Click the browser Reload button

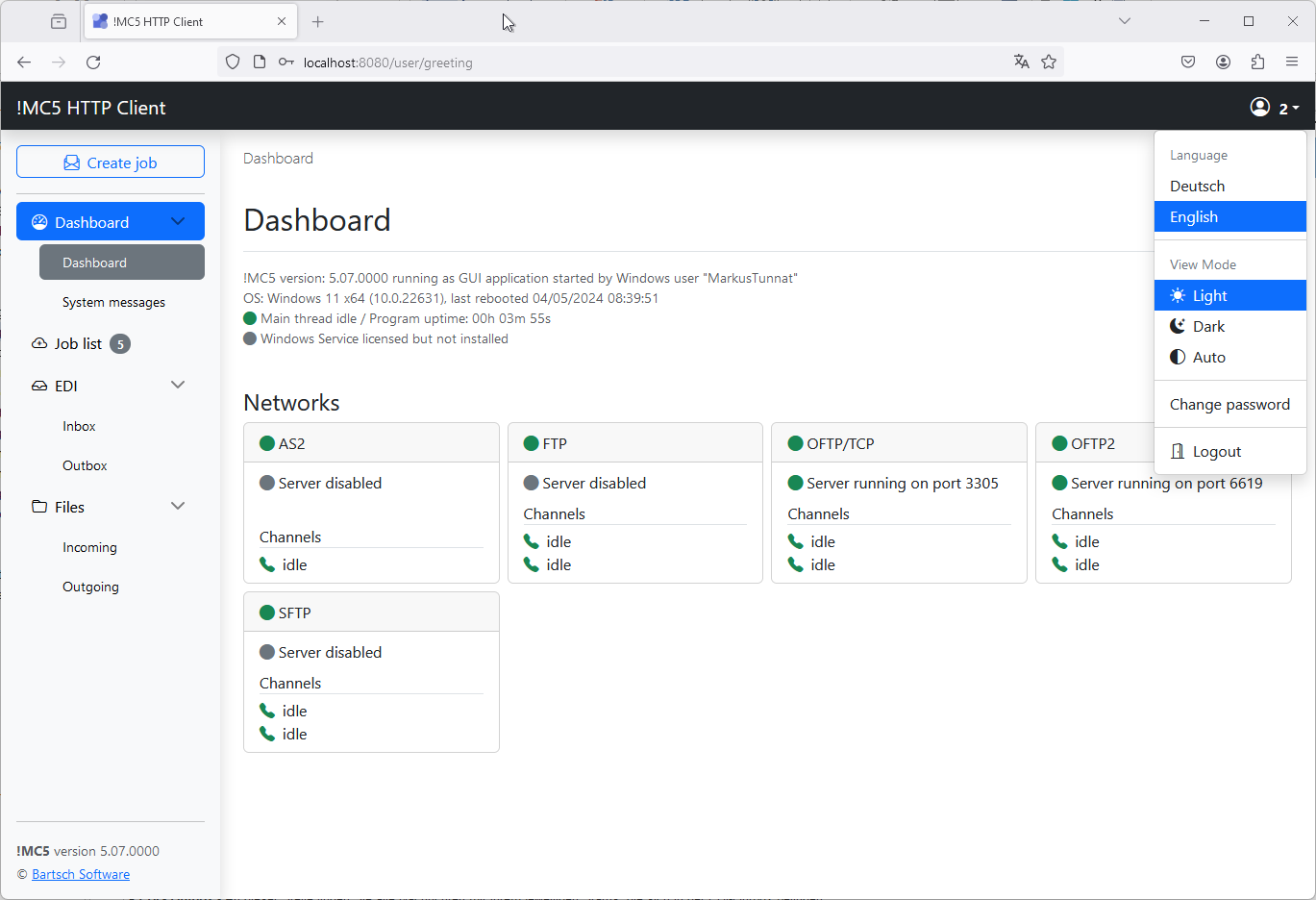pos(93,62)
